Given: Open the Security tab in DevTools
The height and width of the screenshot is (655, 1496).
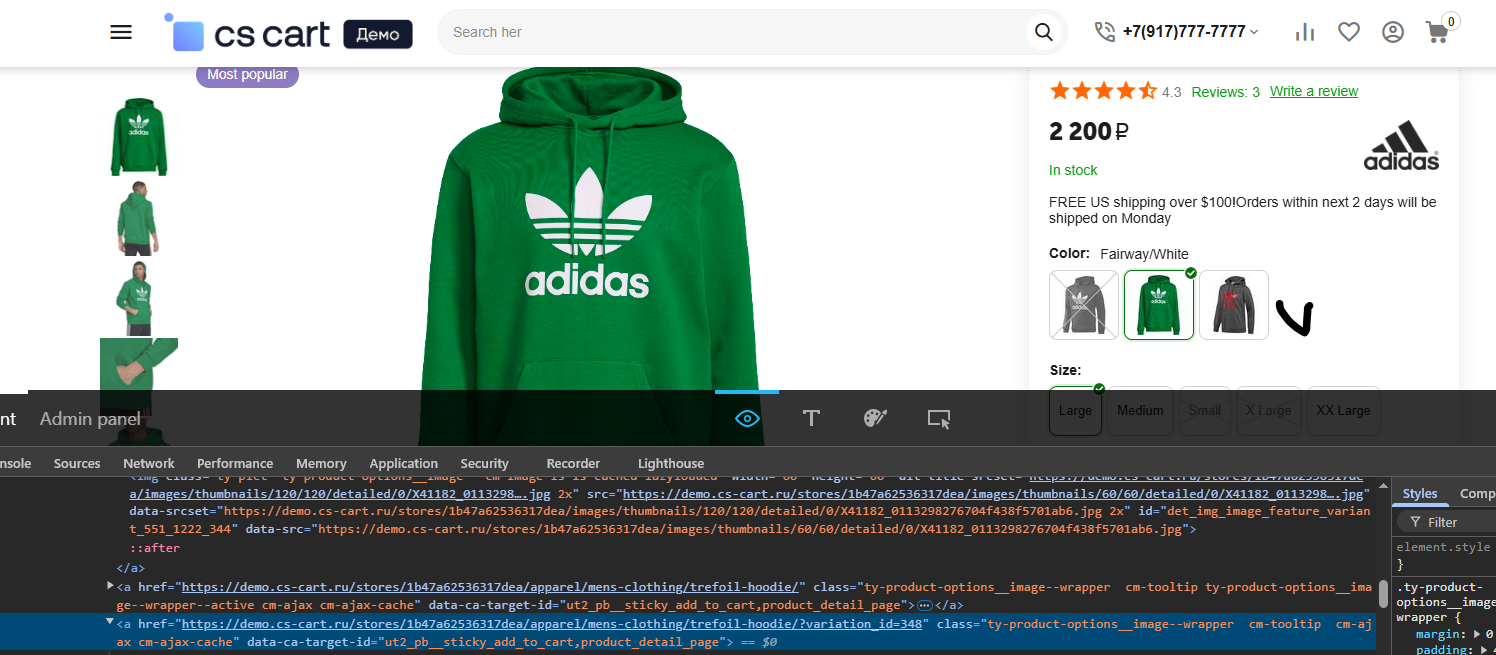Looking at the screenshot, I should tap(485, 463).
